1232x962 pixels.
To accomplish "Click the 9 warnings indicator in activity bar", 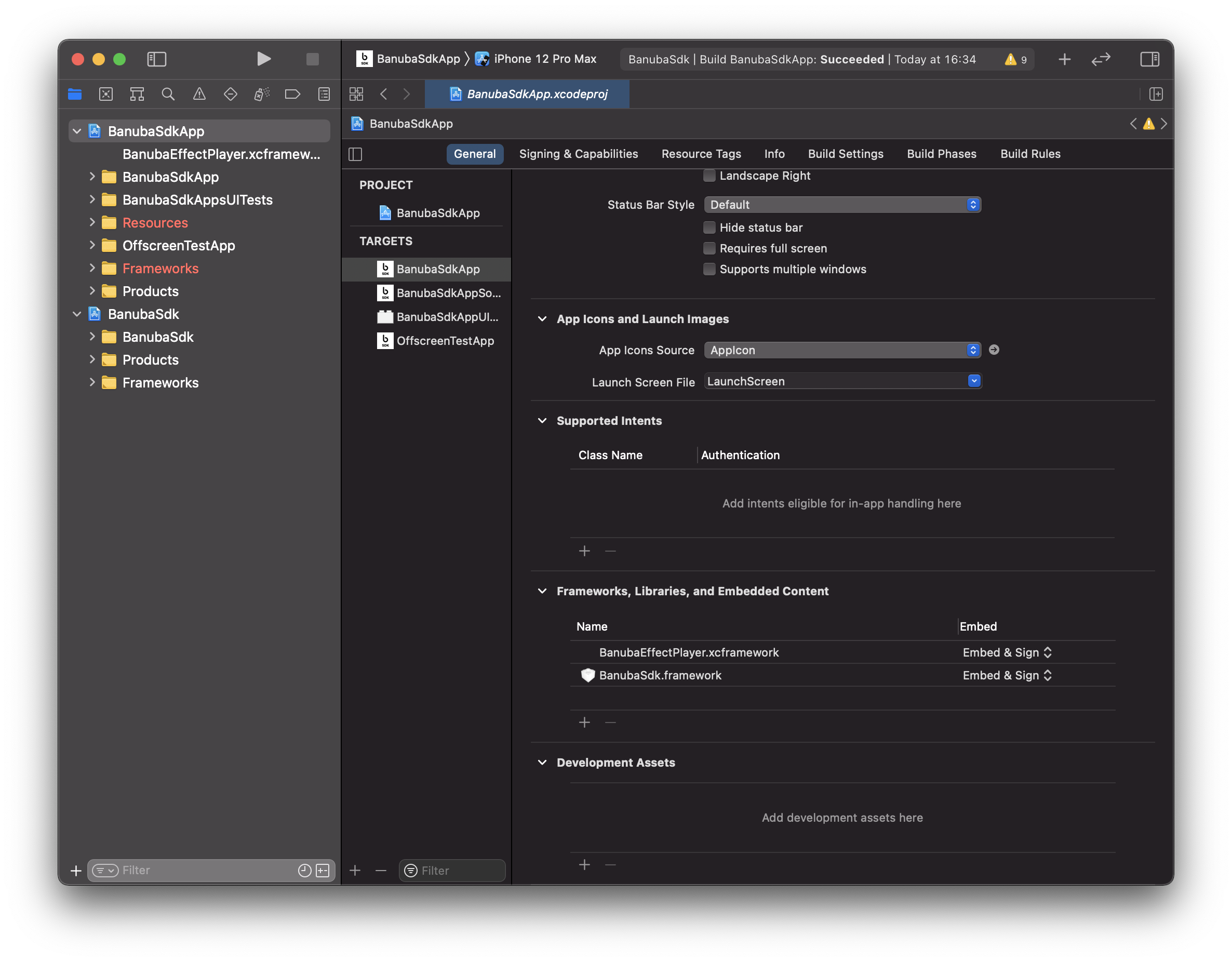I will (x=1015, y=59).
